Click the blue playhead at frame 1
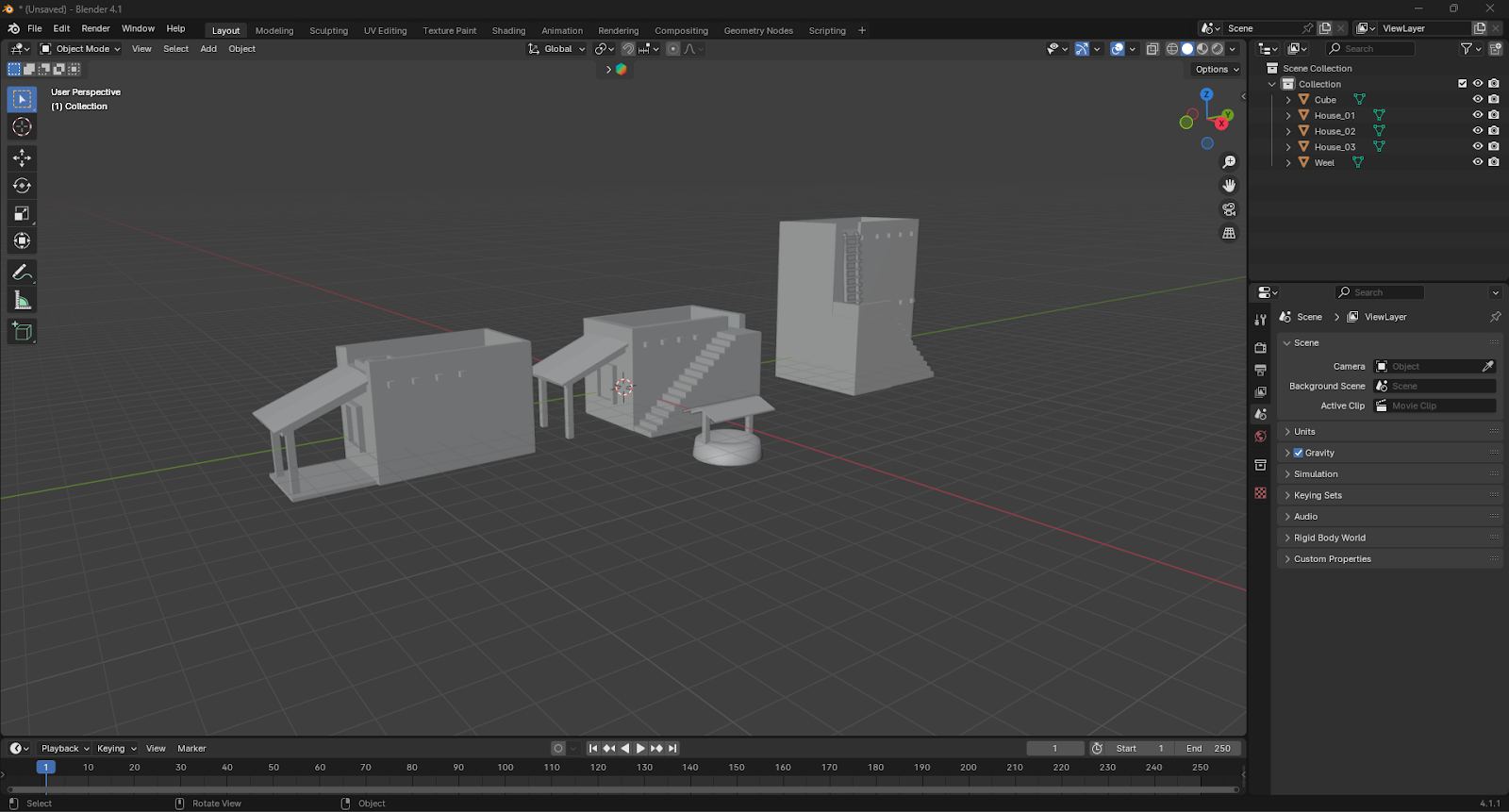Image resolution: width=1509 pixels, height=812 pixels. [45, 767]
